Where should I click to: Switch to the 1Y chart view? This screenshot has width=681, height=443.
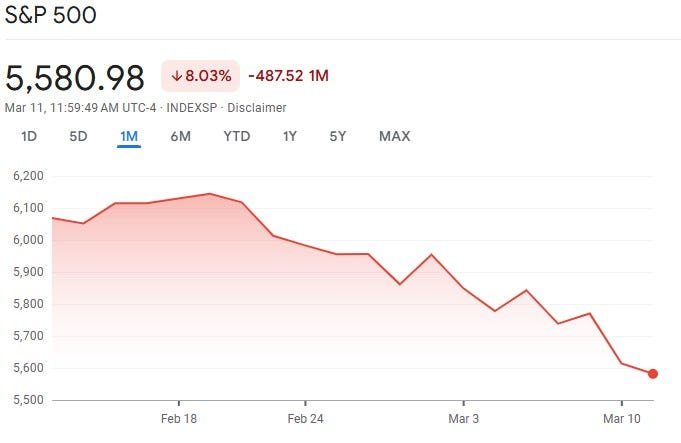[x=289, y=136]
